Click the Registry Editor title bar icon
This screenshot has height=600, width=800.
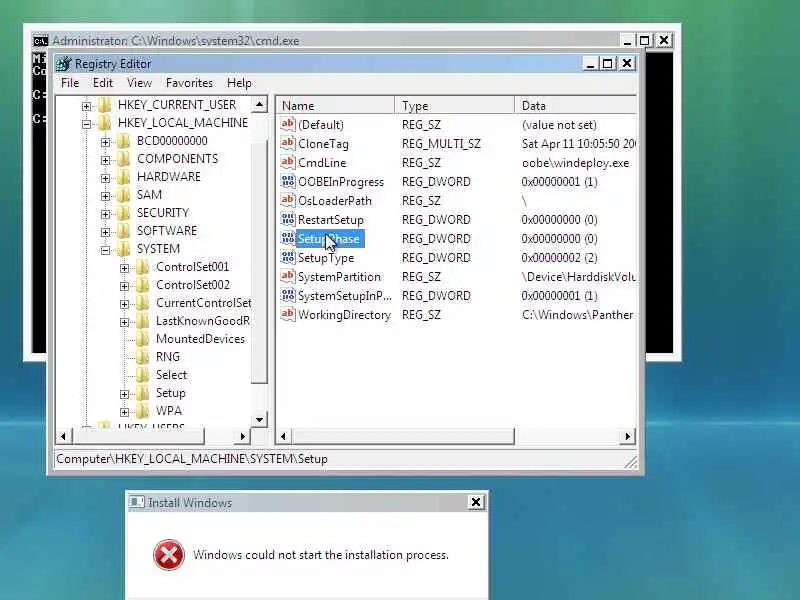64,64
